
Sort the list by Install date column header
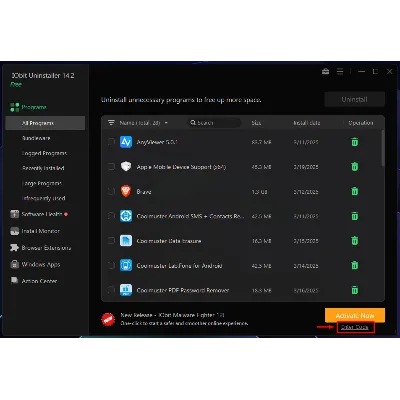[x=307, y=123]
